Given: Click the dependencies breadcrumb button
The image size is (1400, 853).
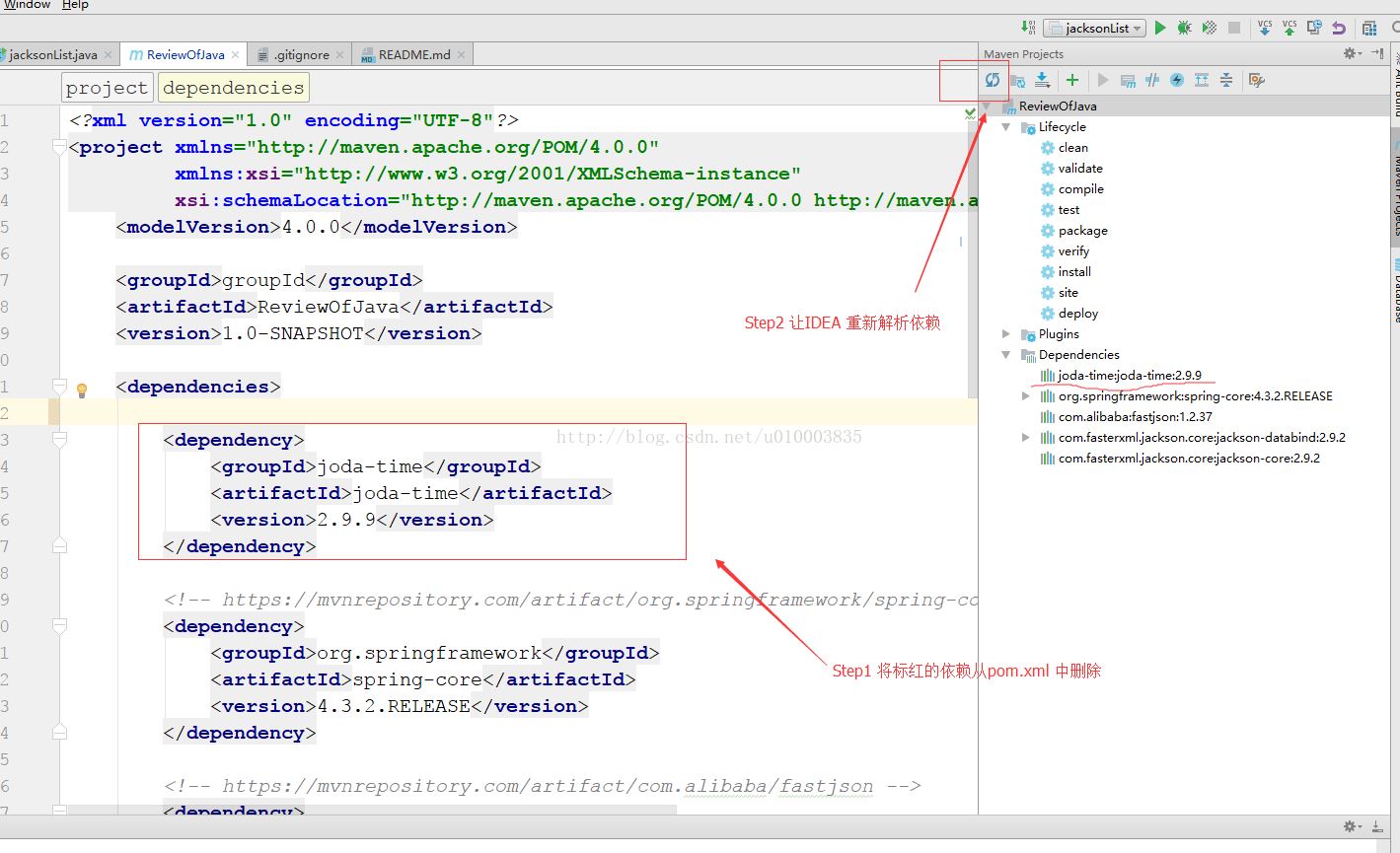Looking at the screenshot, I should coord(233,88).
